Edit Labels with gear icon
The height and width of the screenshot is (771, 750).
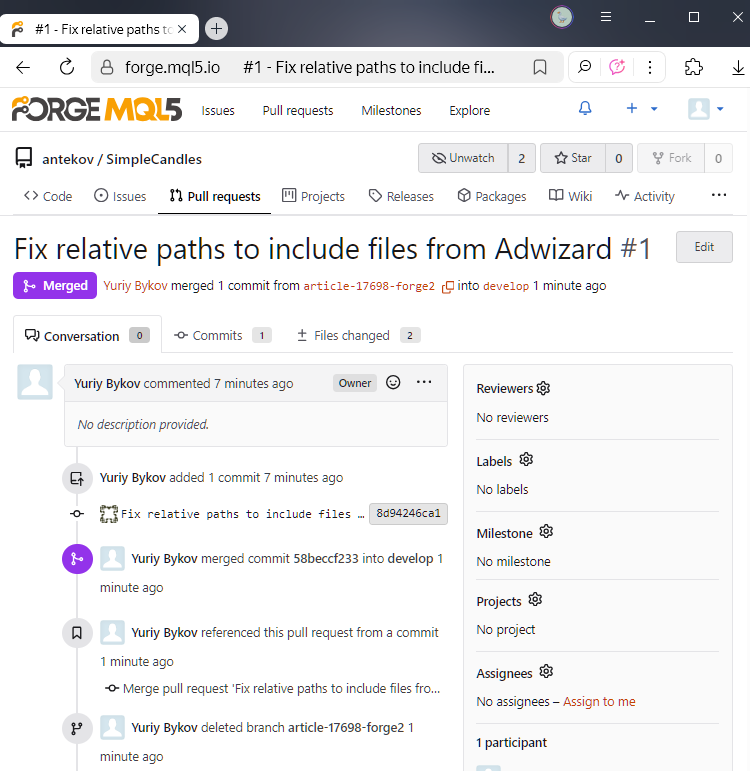tap(526, 459)
